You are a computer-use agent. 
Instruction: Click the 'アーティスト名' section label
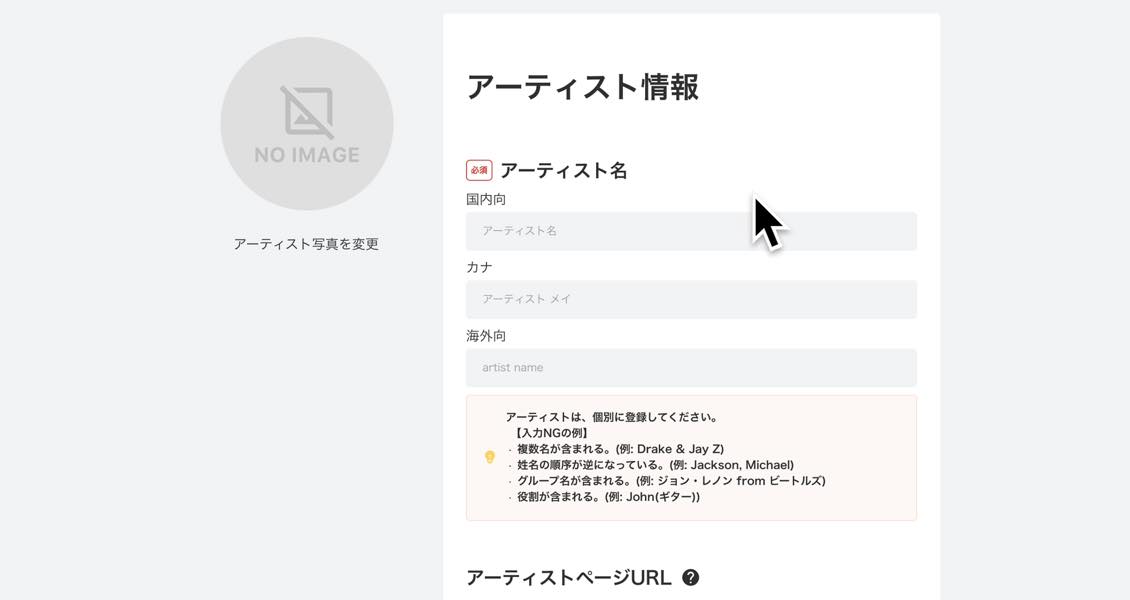point(564,171)
